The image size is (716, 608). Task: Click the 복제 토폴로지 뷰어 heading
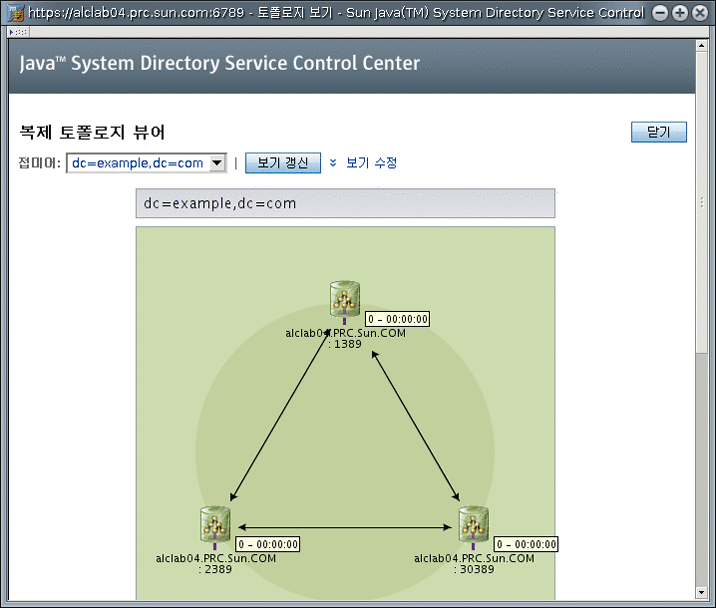click(x=92, y=132)
